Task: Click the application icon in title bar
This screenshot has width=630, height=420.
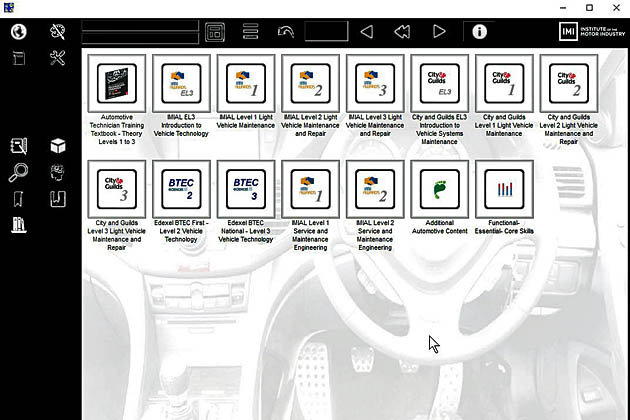Action: click(x=8, y=8)
